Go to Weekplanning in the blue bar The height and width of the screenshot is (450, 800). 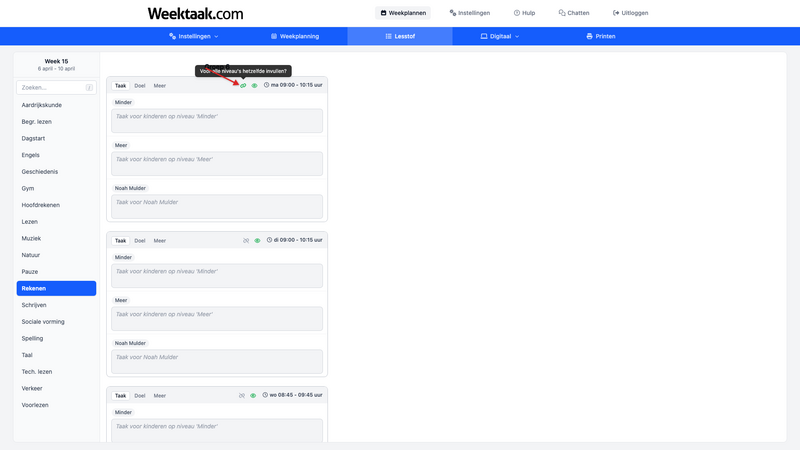pyautogui.click(x=295, y=36)
